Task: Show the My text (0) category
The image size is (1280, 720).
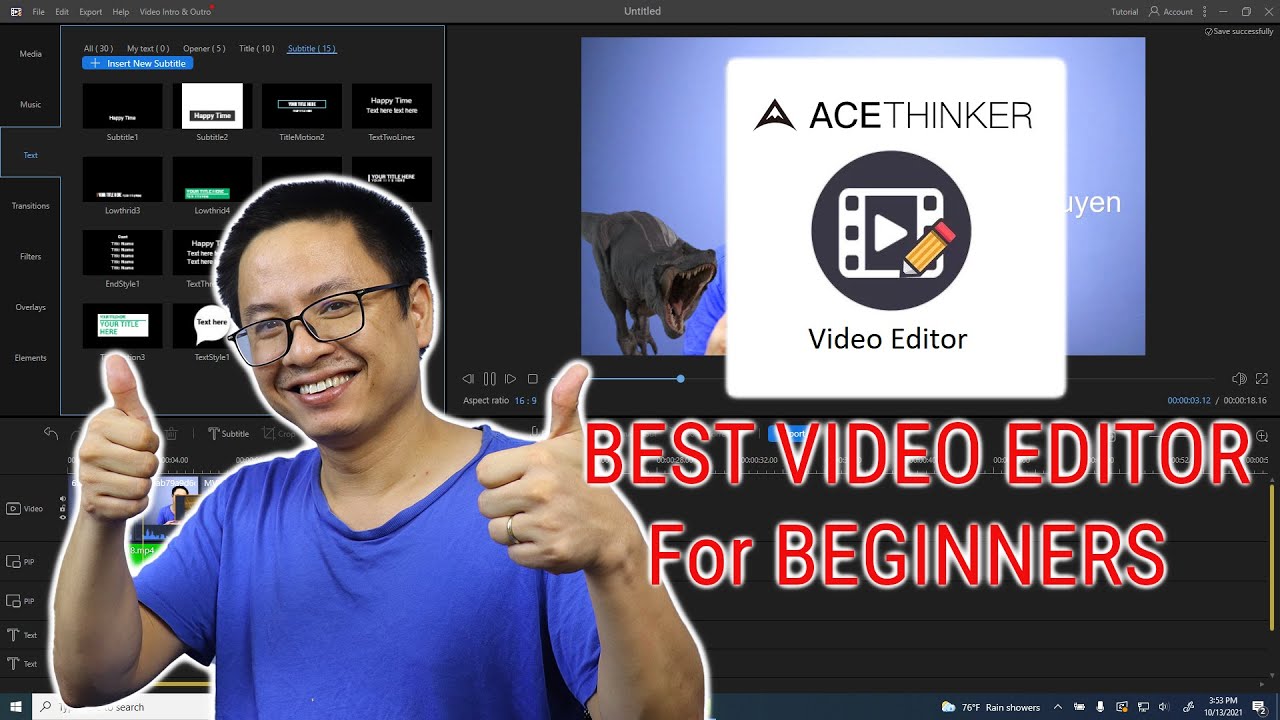Action: pyautogui.click(x=148, y=48)
